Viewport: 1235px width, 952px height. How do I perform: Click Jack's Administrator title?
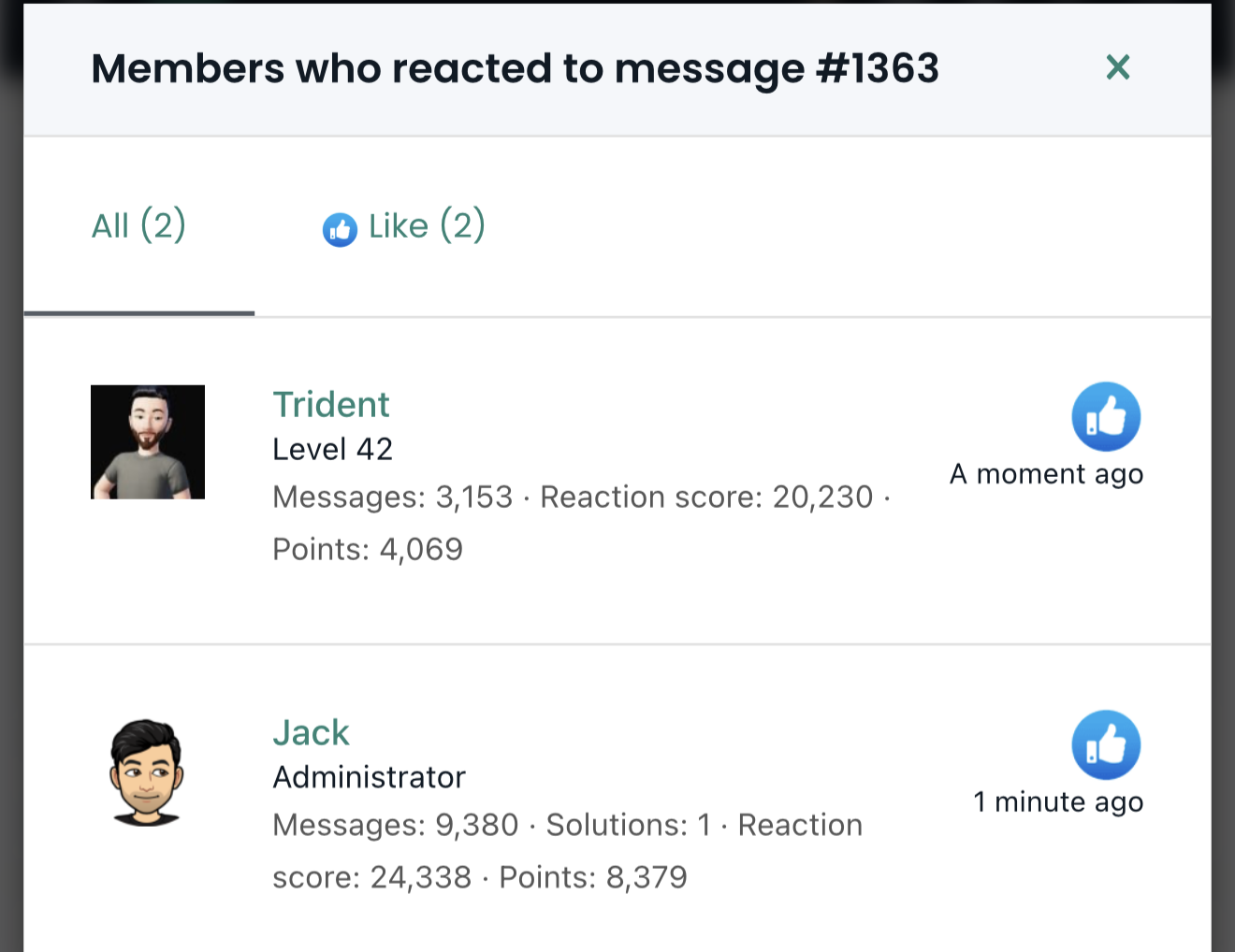click(x=369, y=777)
